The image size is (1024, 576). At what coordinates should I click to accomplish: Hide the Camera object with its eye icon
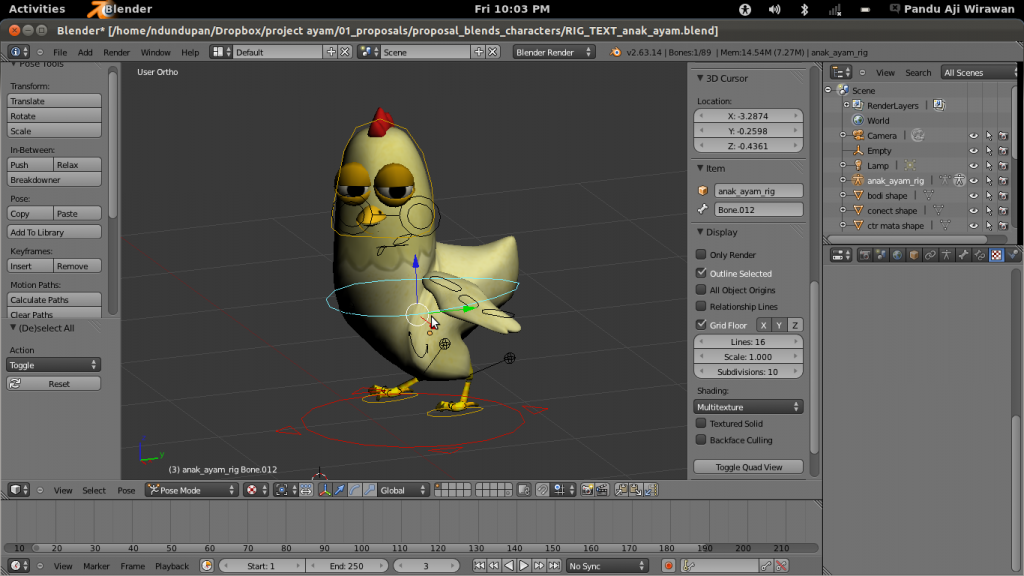click(x=974, y=136)
